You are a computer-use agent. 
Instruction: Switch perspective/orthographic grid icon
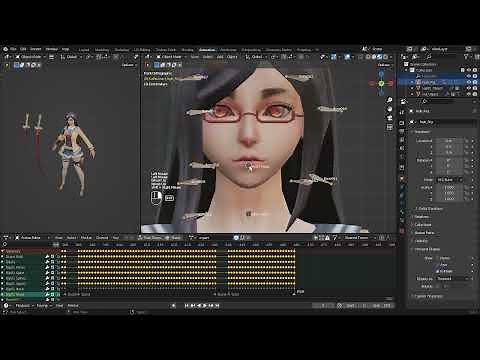[x=390, y=127]
